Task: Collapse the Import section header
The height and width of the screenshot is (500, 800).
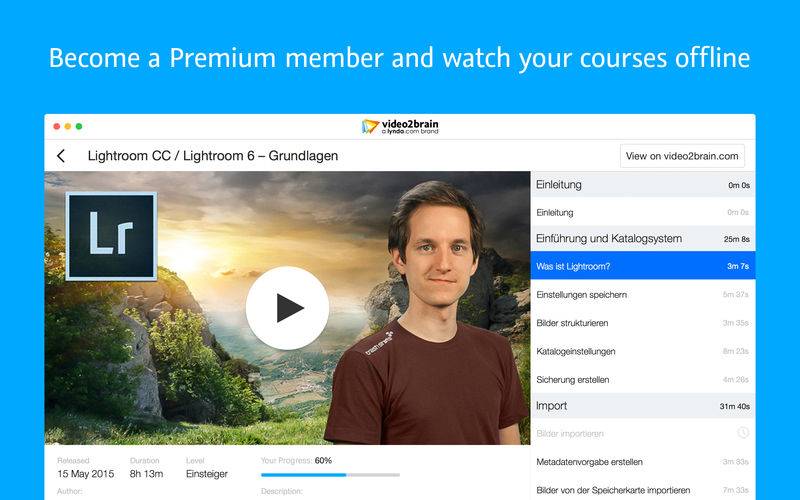Action: [643, 406]
